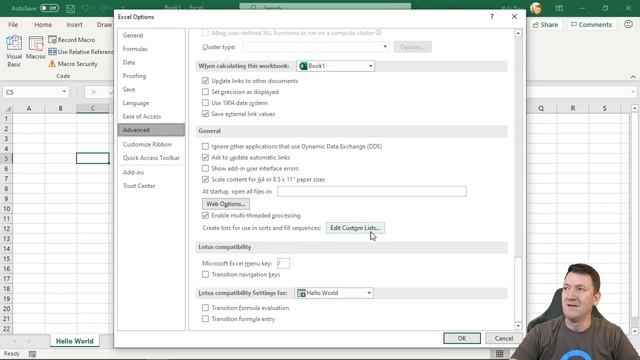Open Customize Ribbon category
The height and width of the screenshot is (360, 640).
[151, 144]
